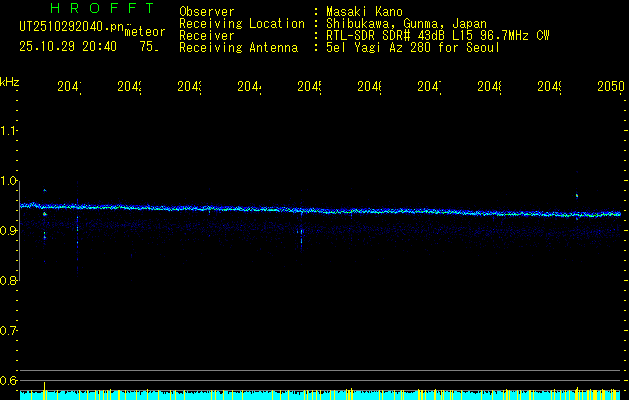Click the 0.7 frequency axis label

[9, 331]
